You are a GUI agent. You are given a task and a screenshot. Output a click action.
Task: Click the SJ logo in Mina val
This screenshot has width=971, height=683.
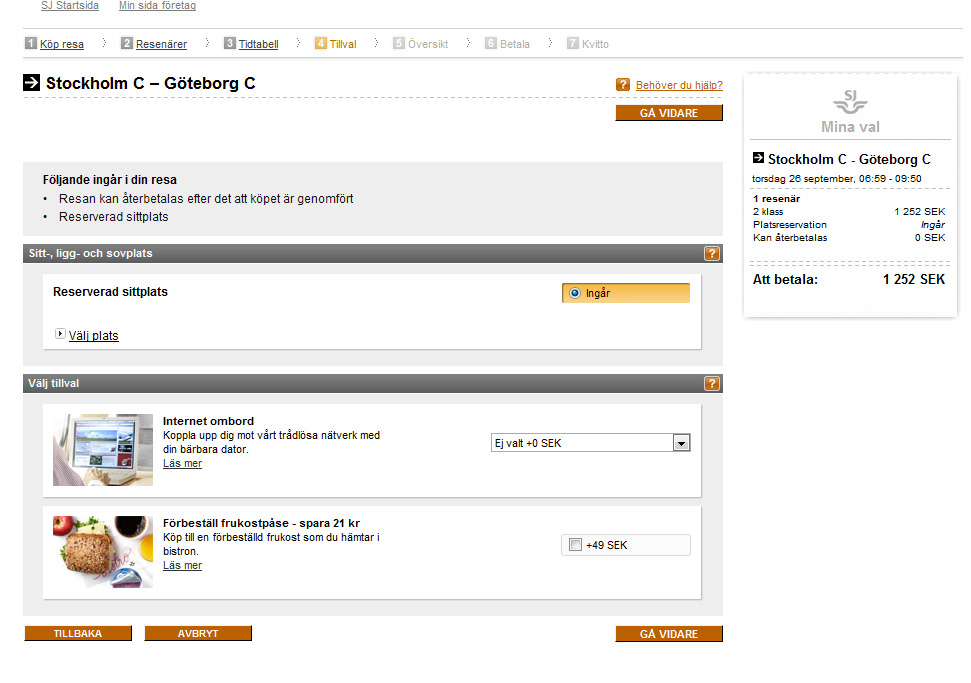click(850, 101)
